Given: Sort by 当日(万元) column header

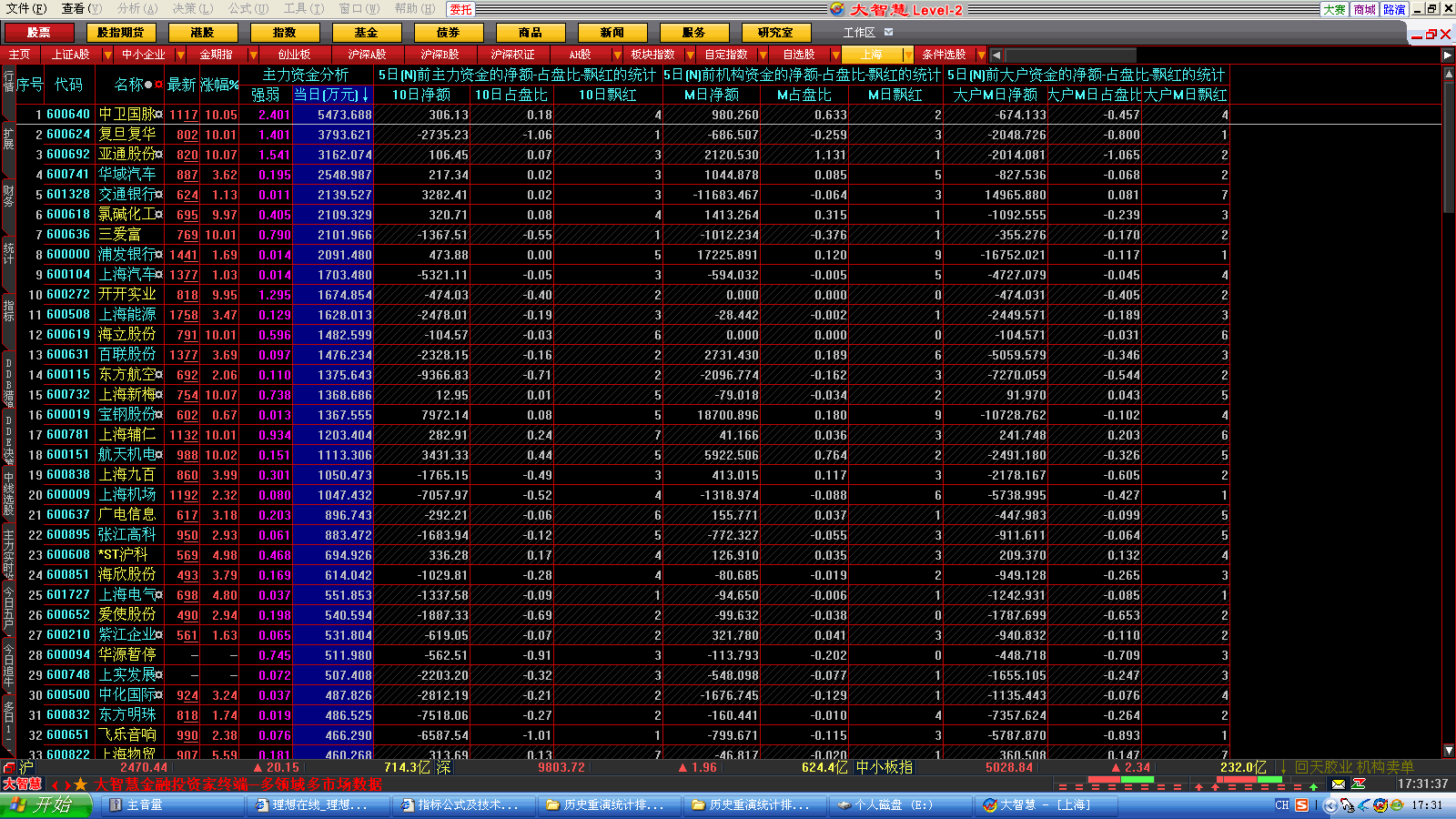Looking at the screenshot, I should coord(331,95).
